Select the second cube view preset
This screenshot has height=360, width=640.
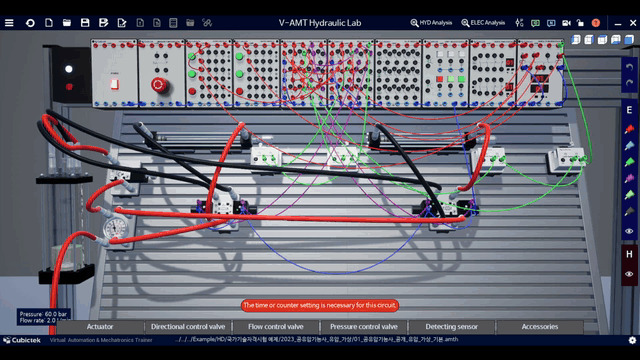click(589, 40)
